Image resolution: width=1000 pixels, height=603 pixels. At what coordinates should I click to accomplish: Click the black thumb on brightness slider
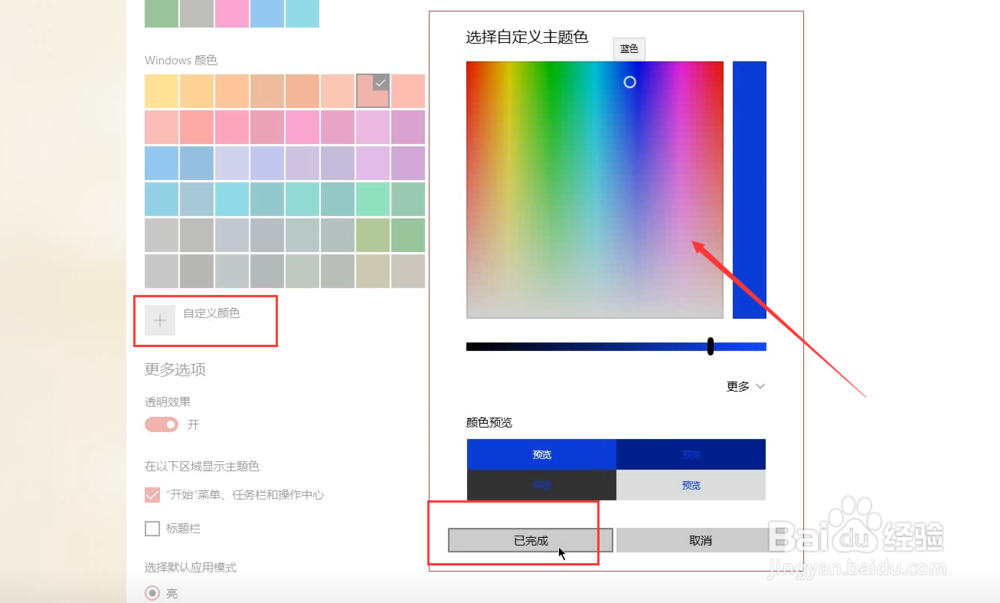(710, 346)
